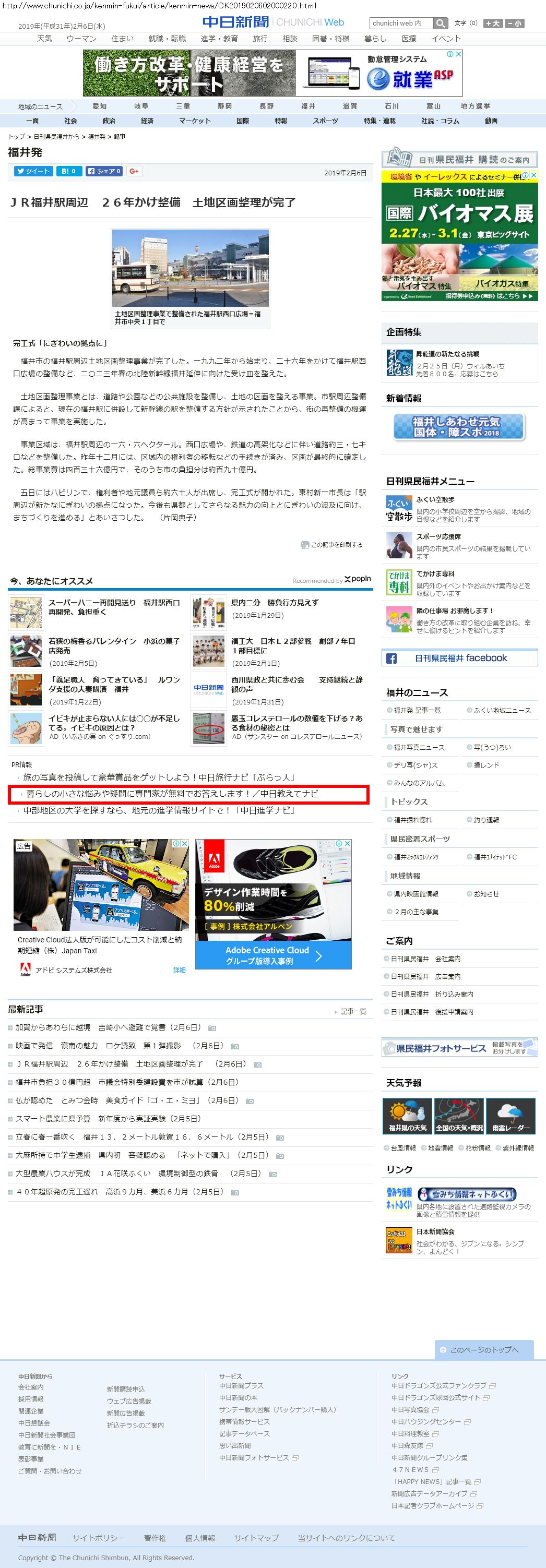
Task: Jump back via このページのトップへ button
Action: (x=484, y=1349)
